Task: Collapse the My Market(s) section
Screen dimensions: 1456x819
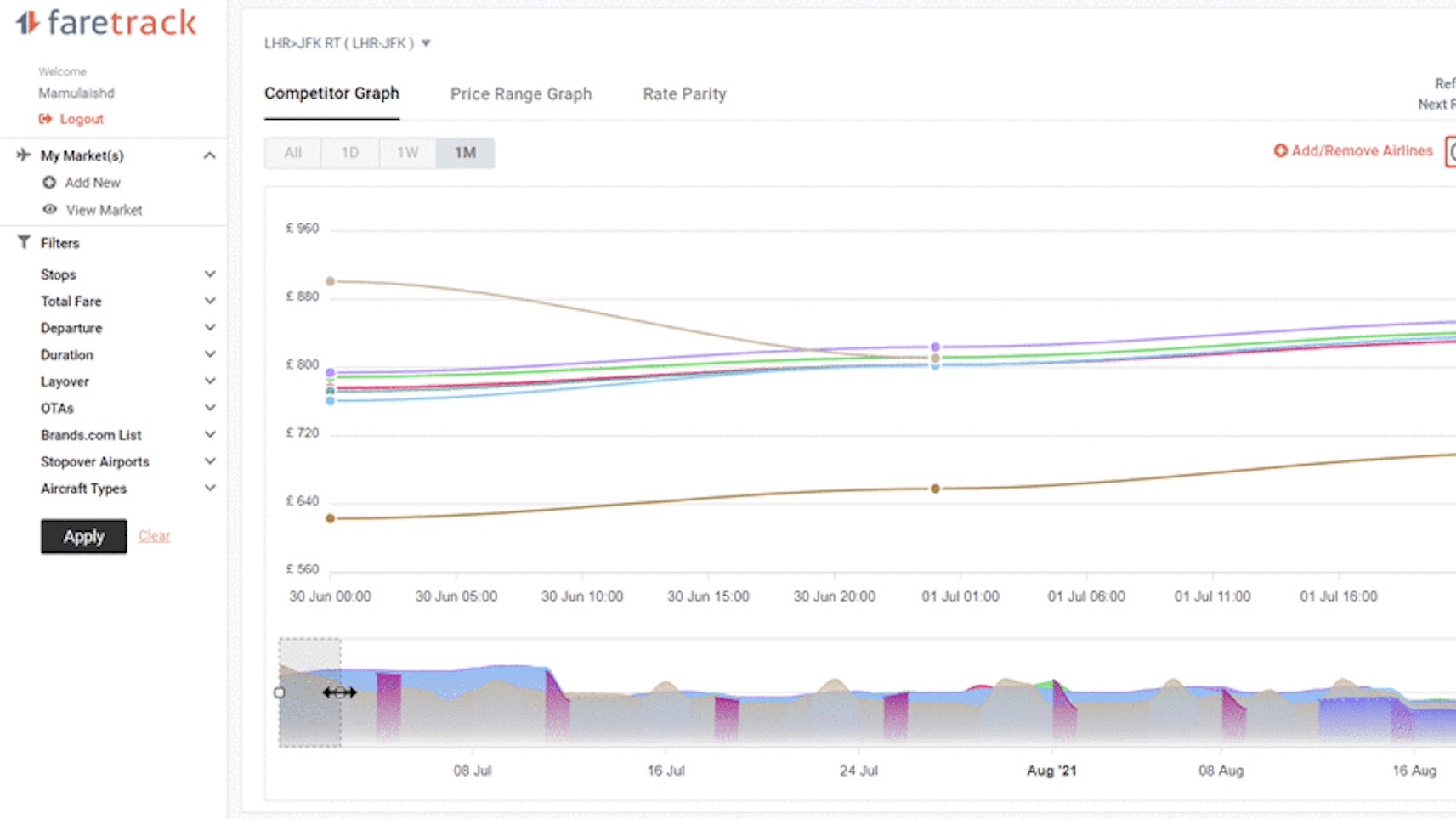Action: 209,155
